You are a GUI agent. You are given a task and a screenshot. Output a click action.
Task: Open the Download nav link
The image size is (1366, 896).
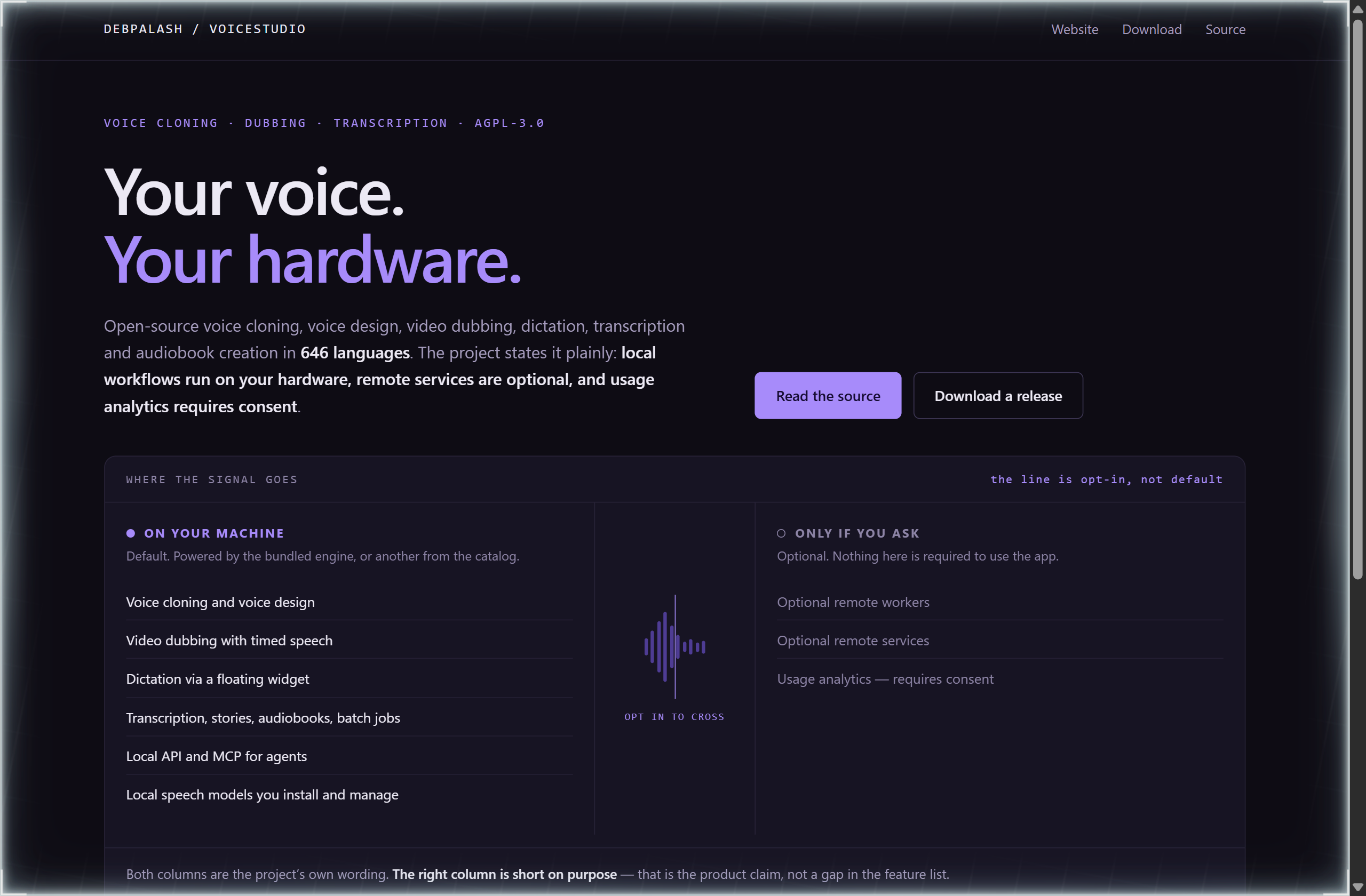click(1151, 29)
